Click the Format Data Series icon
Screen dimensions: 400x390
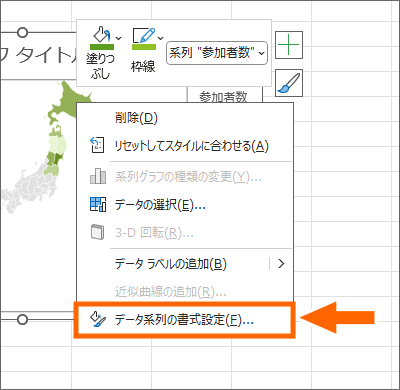click(x=98, y=320)
